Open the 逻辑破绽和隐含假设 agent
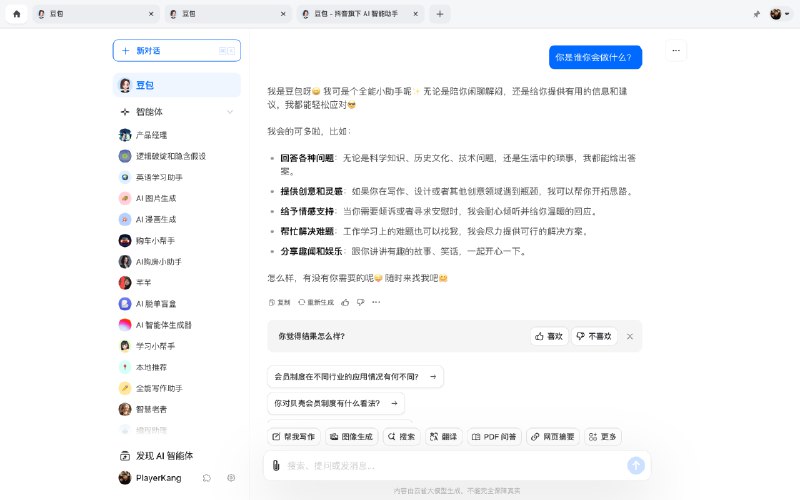The image size is (800, 500). (x=177, y=156)
